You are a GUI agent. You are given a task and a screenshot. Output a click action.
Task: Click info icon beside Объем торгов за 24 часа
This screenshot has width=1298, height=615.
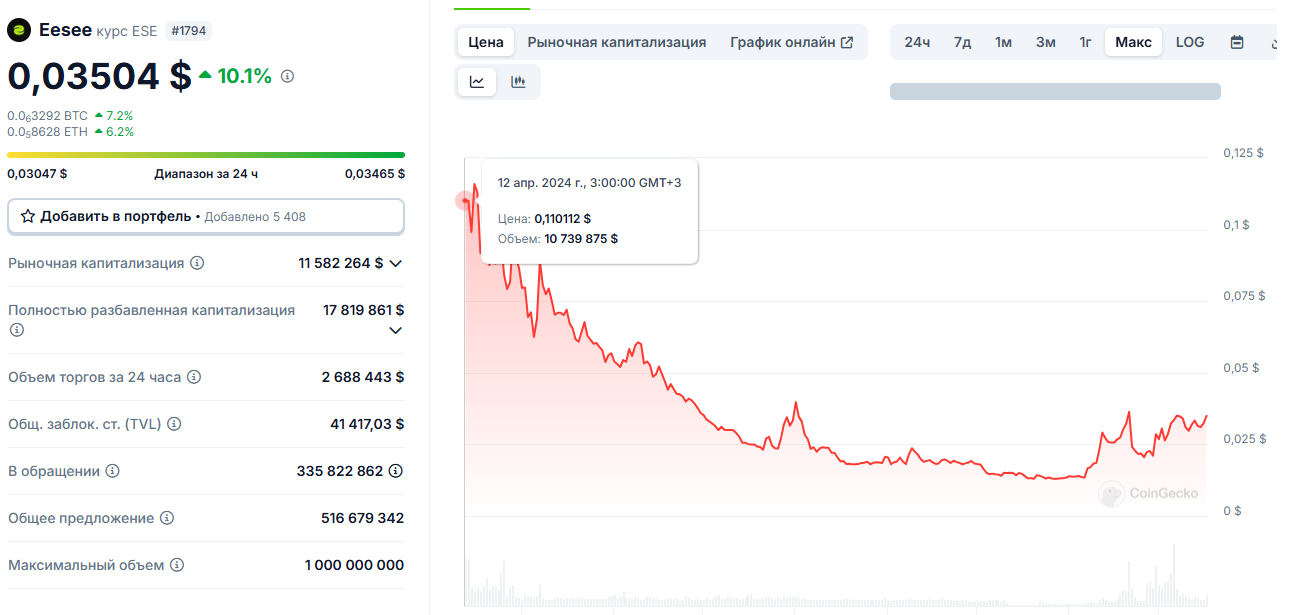(193, 377)
